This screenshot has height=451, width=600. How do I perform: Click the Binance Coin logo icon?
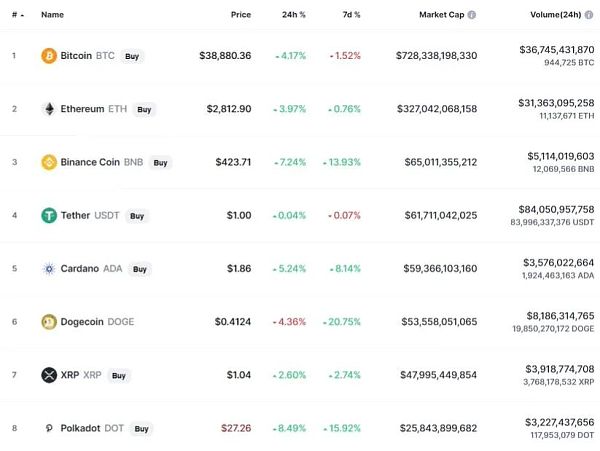pyautogui.click(x=48, y=162)
